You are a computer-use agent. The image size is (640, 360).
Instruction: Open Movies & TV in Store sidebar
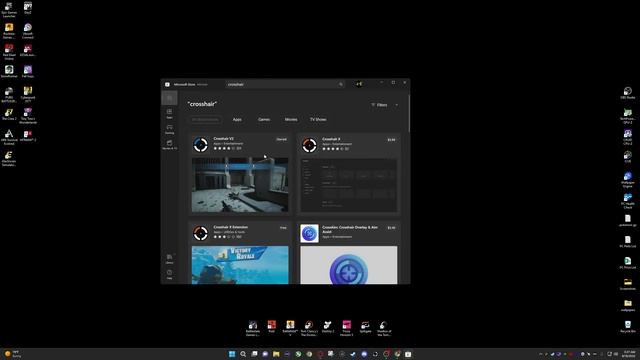[x=169, y=144]
